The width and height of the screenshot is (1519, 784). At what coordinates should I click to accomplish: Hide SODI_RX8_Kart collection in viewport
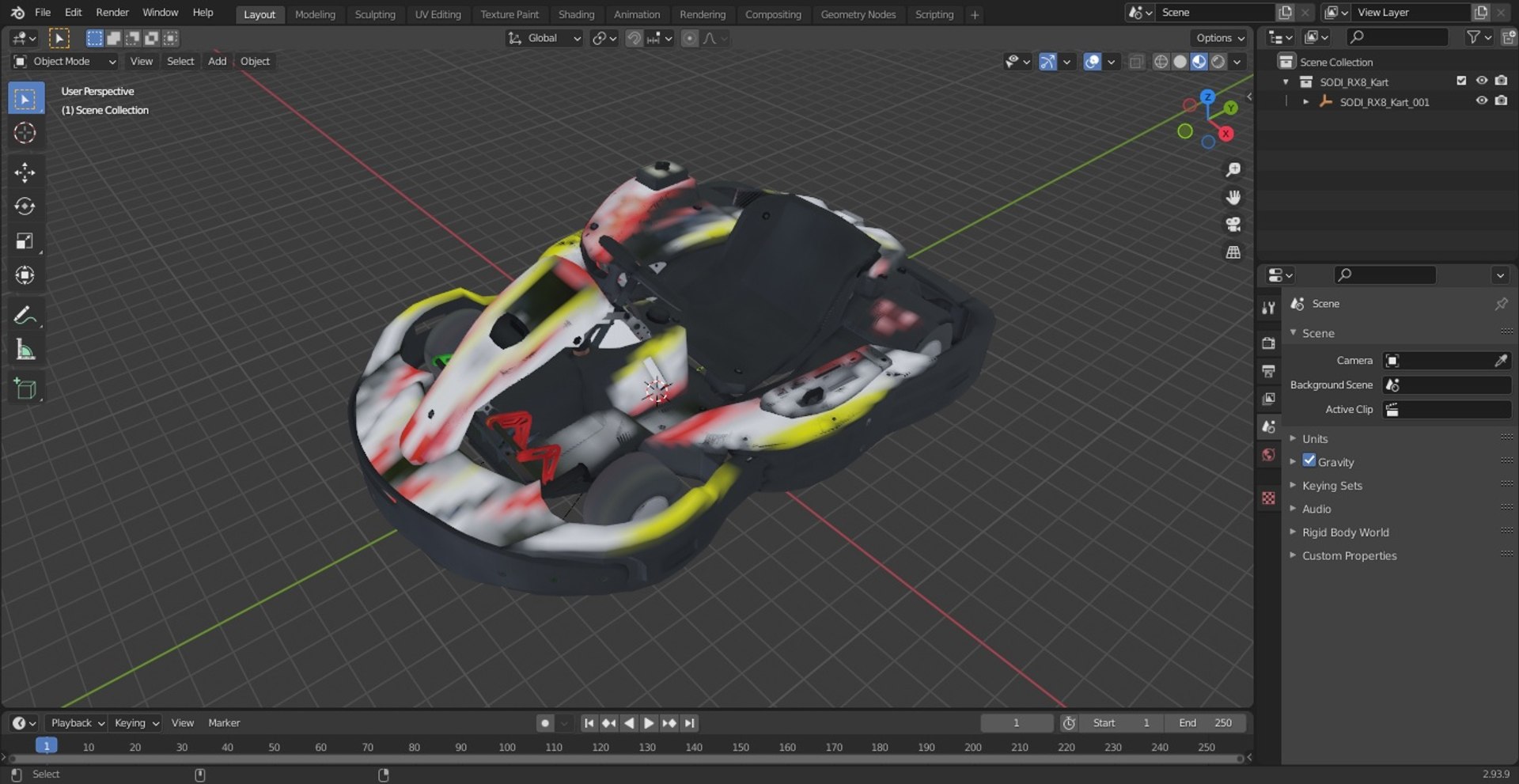1481,81
